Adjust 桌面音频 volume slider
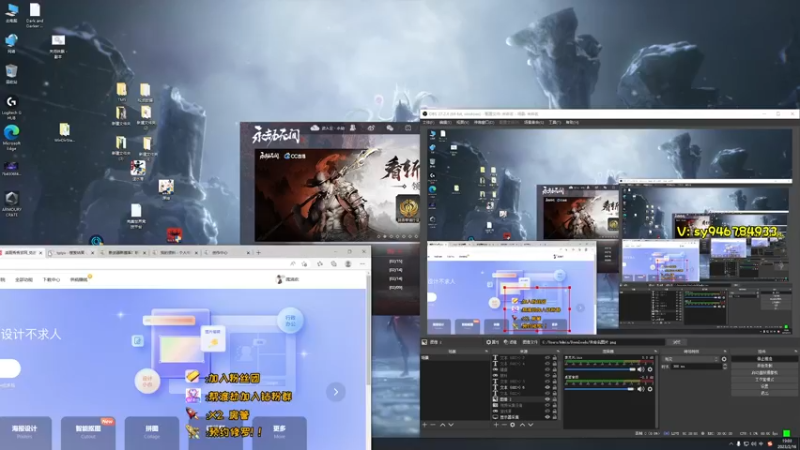 tap(600, 389)
